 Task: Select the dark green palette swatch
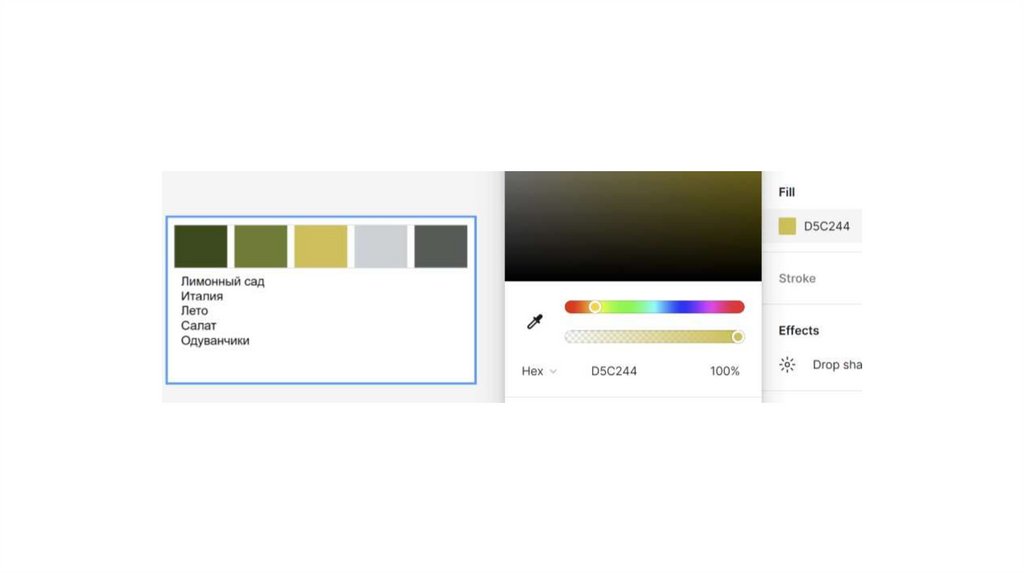(200, 246)
